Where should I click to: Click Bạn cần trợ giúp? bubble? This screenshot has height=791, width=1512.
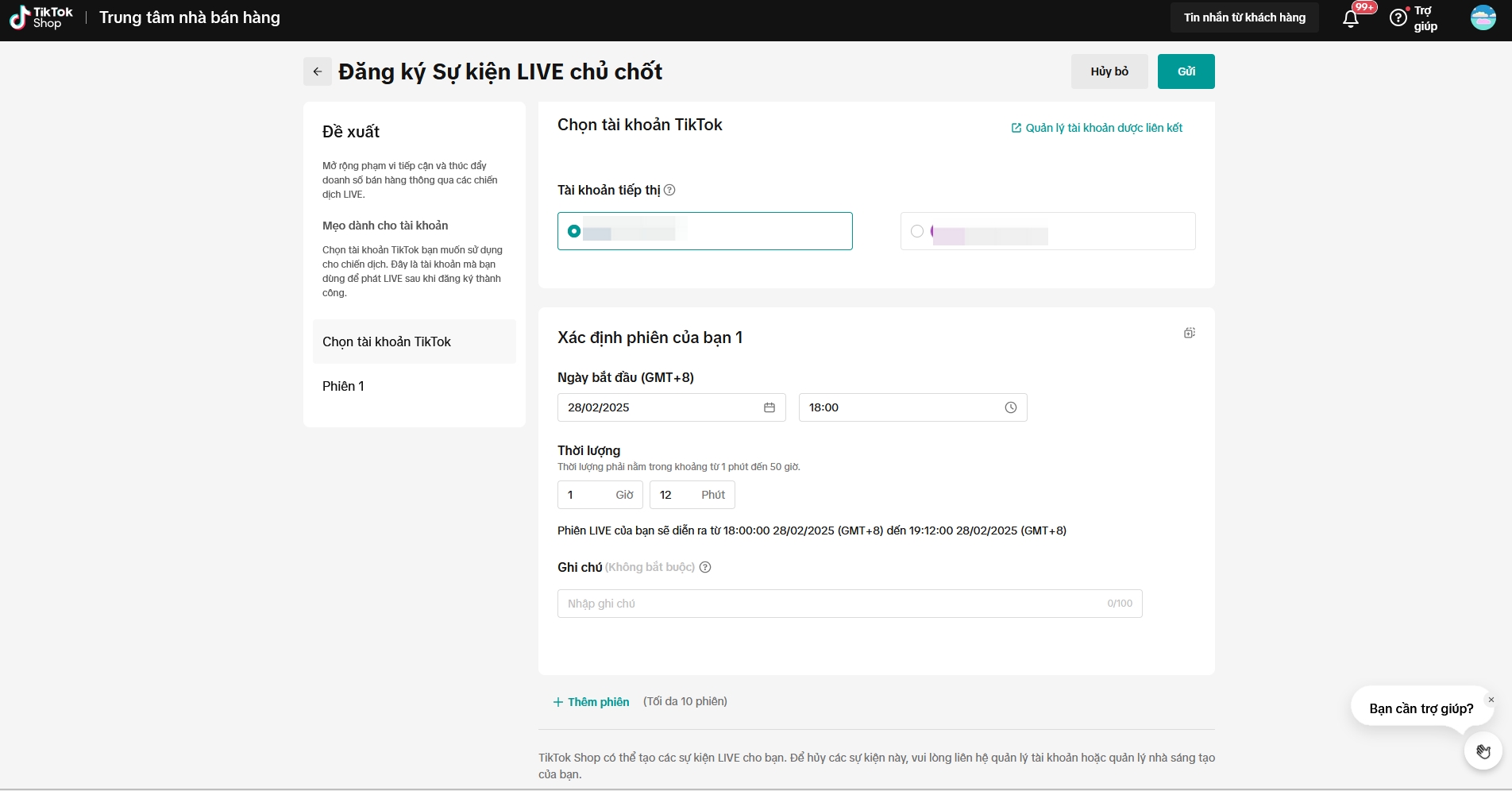pyautogui.click(x=1421, y=708)
